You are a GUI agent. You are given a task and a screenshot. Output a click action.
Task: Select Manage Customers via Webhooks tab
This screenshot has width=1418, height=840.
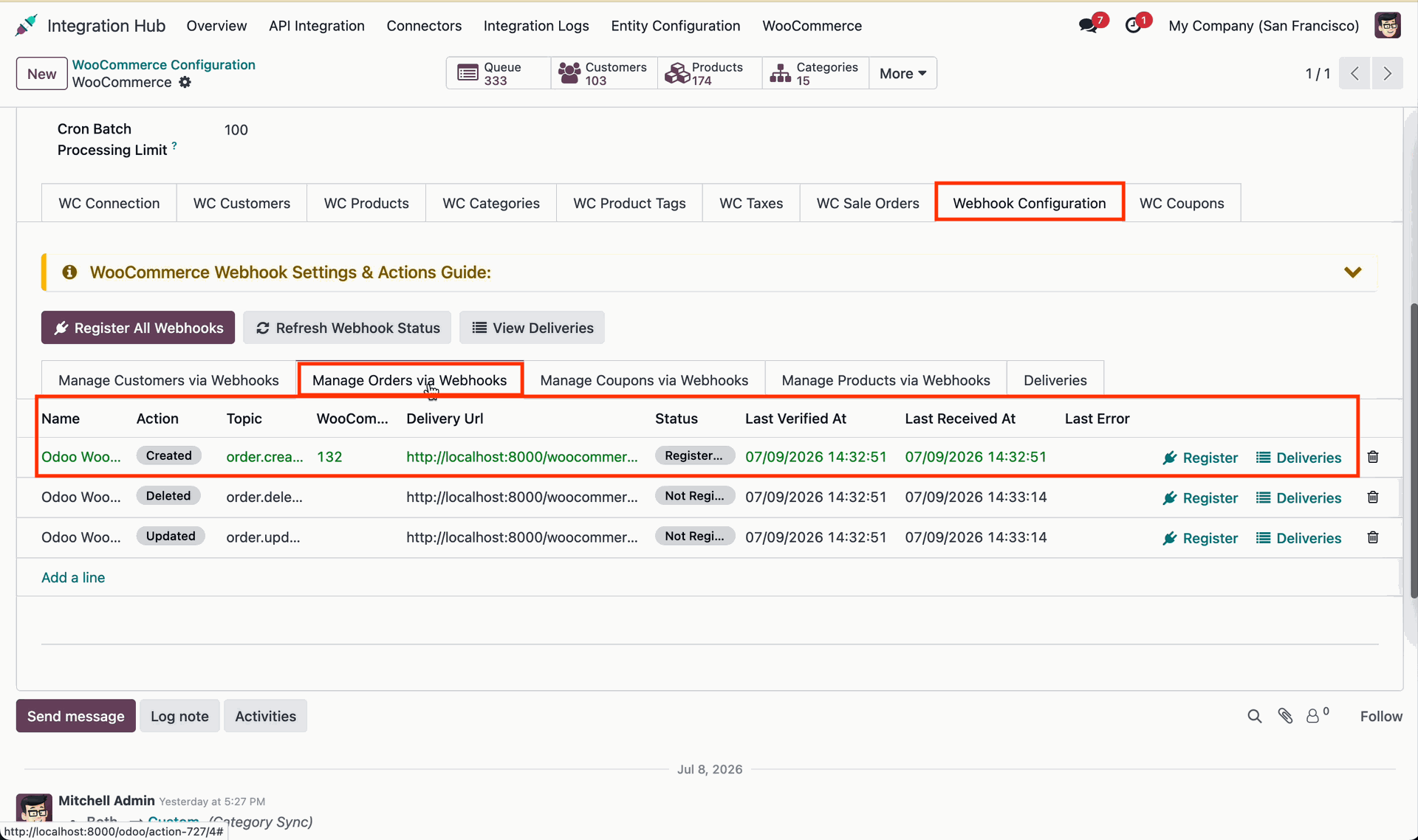click(168, 380)
